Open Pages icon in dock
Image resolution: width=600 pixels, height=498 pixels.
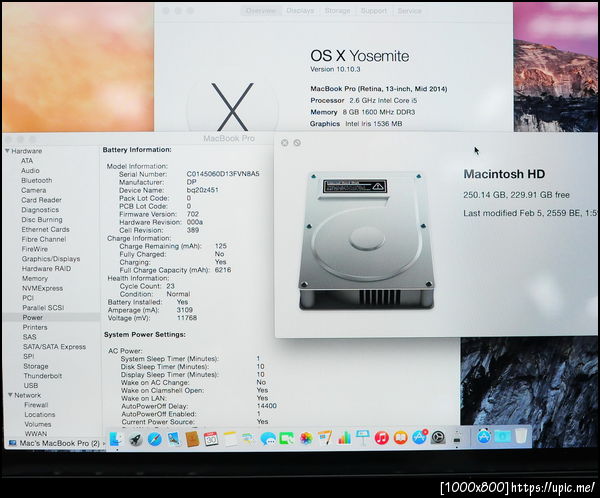[x=325, y=438]
